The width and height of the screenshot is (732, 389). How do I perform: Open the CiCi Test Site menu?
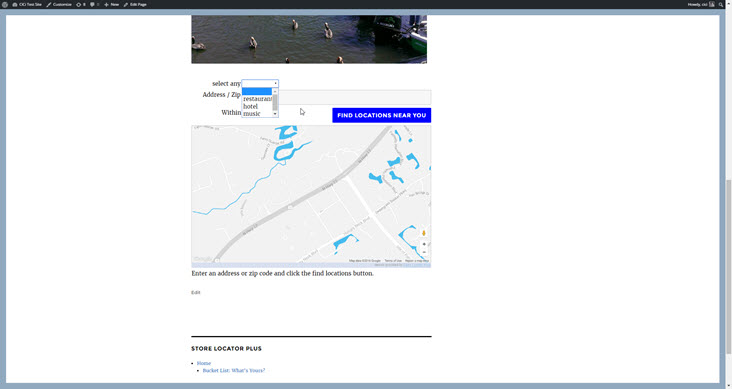click(x=27, y=4)
